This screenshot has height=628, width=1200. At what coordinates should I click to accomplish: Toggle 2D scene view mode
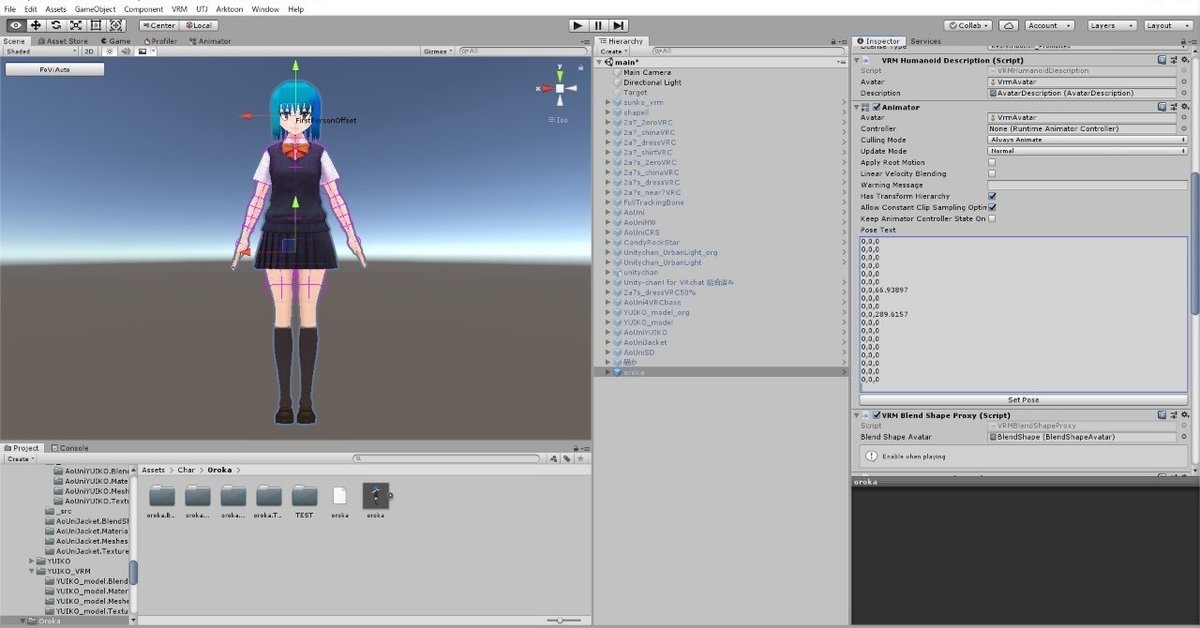88,50
